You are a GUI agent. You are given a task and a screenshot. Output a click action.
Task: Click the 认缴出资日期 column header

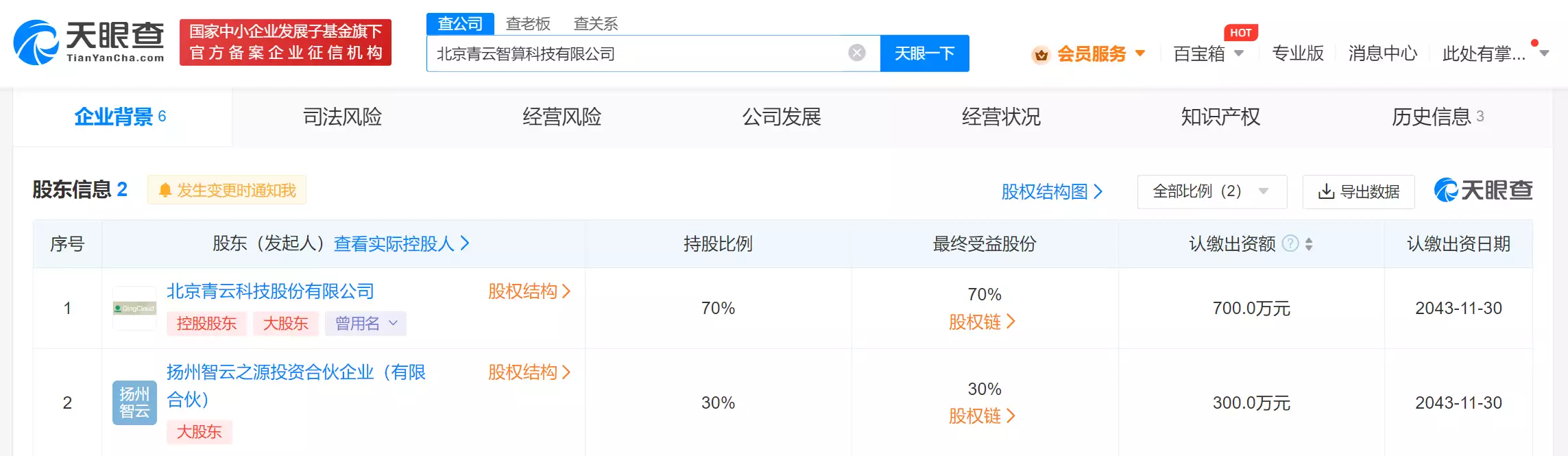tap(1458, 243)
